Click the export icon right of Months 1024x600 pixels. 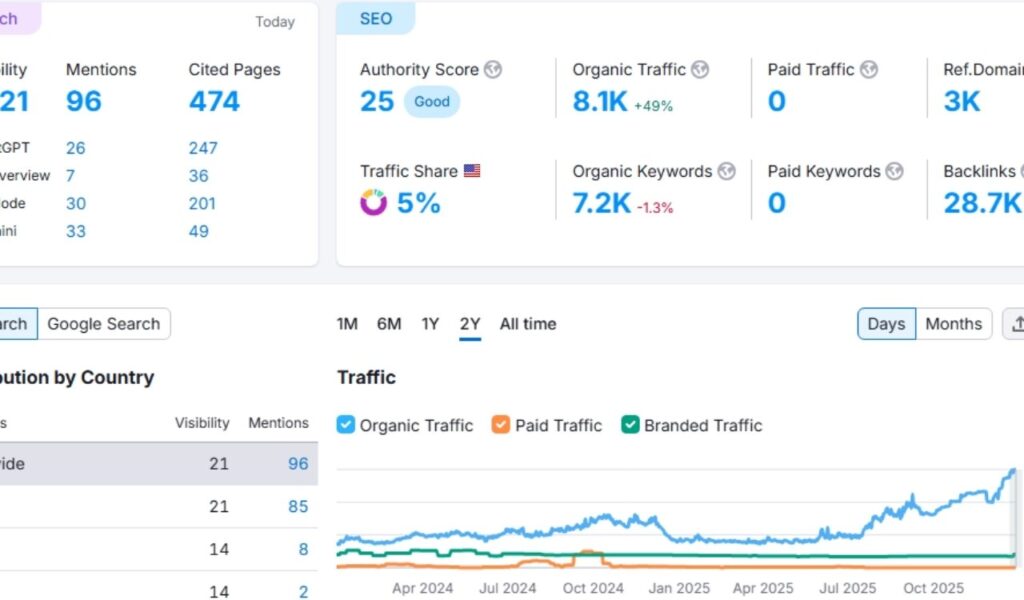tap(1016, 324)
